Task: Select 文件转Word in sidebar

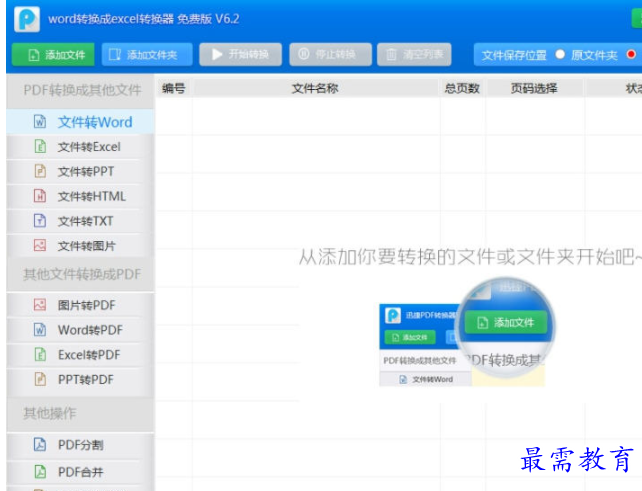Action: click(80, 122)
